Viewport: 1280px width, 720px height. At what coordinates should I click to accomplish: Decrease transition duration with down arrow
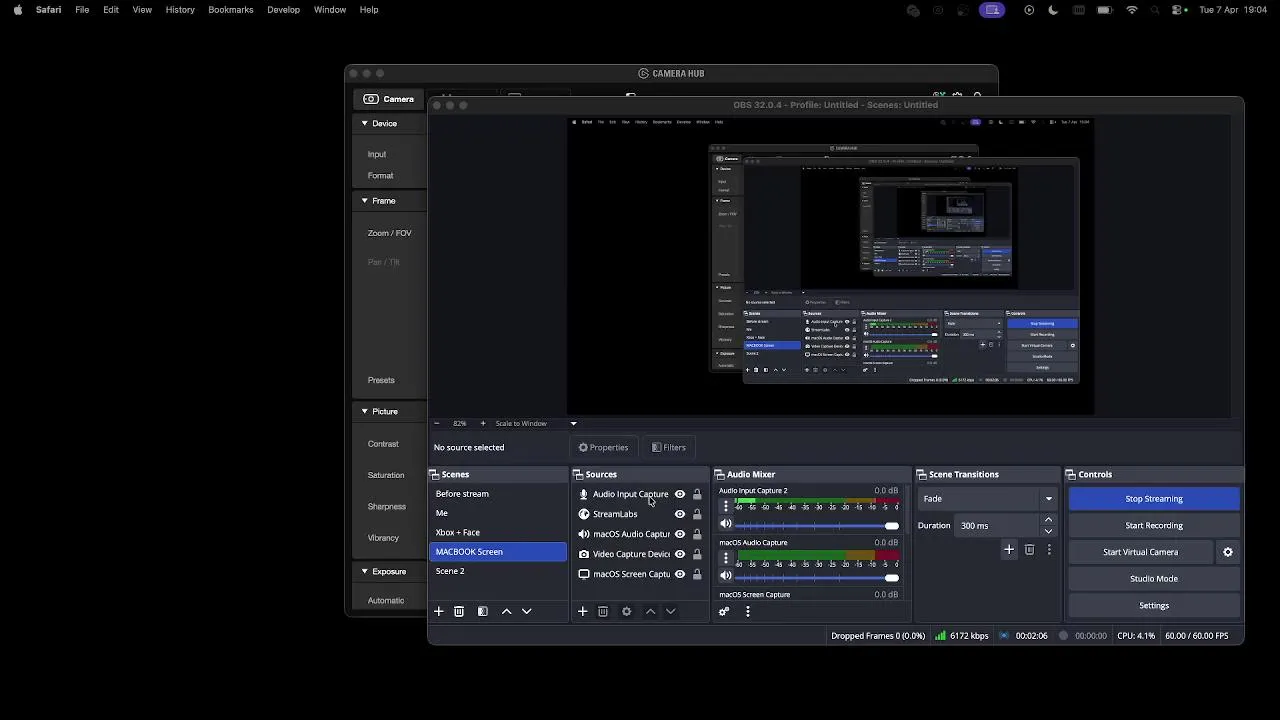(1048, 531)
